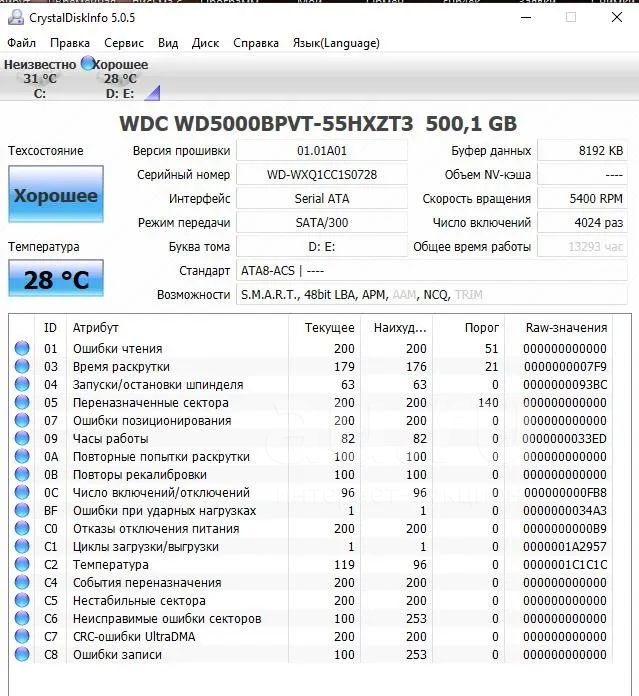The height and width of the screenshot is (696, 639).
Task: Open the Файл menu
Action: point(21,43)
